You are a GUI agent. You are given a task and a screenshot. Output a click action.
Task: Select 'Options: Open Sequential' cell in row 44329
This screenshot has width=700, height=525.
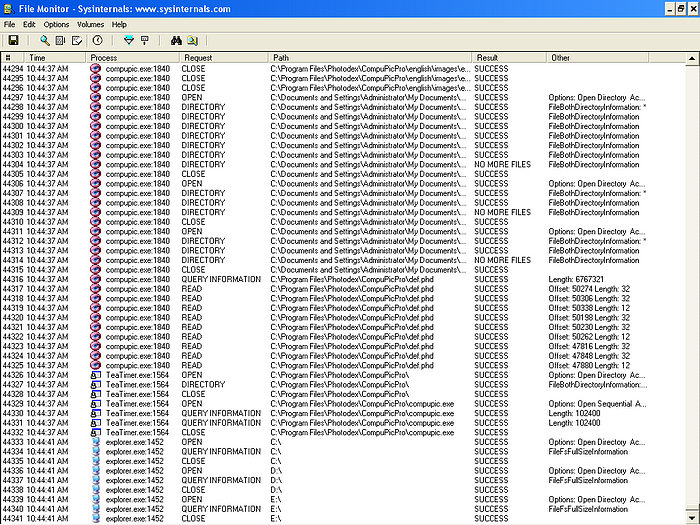click(597, 404)
